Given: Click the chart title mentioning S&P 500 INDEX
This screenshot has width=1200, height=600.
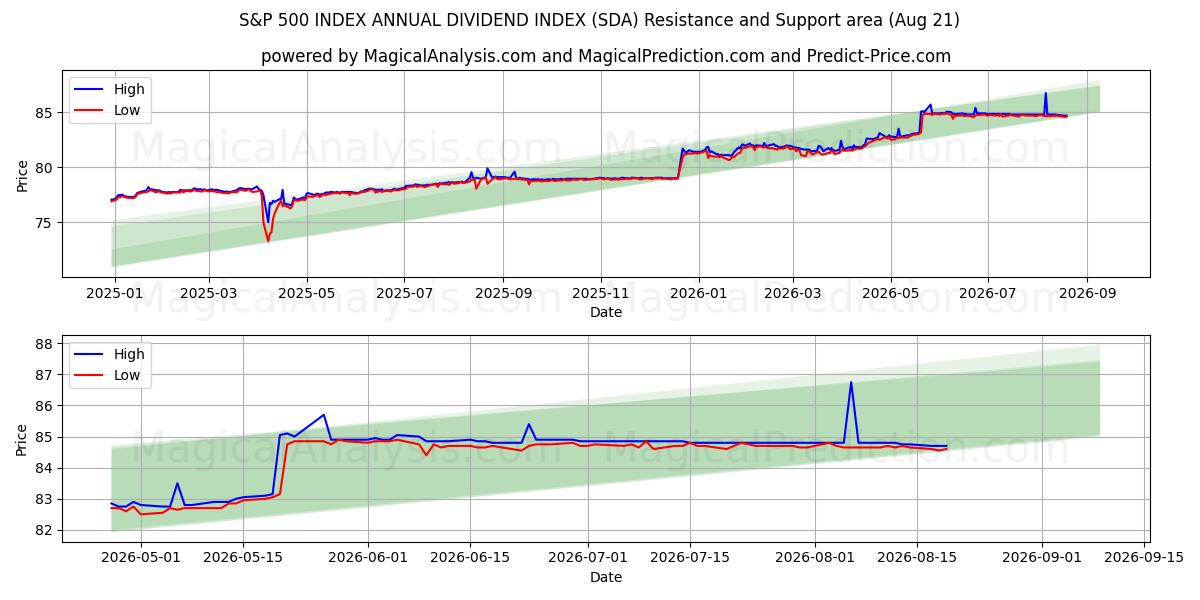Looking at the screenshot, I should click(x=600, y=20).
